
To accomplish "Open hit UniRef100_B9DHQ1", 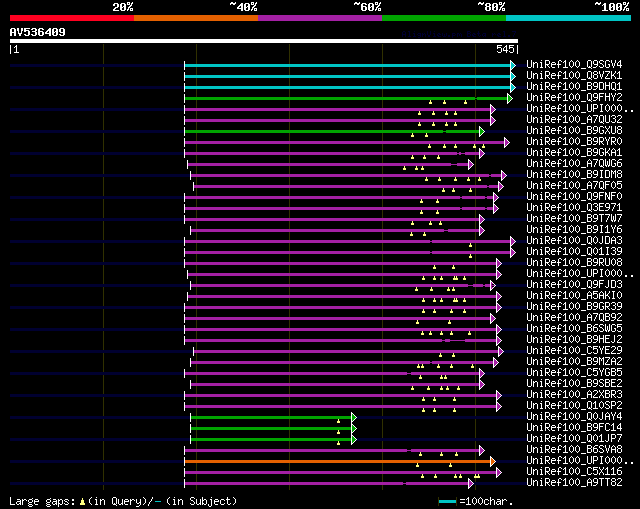I will click(574, 87).
